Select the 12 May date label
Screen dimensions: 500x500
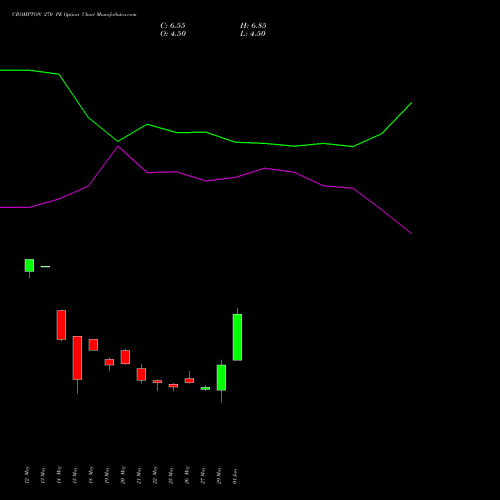(27, 475)
